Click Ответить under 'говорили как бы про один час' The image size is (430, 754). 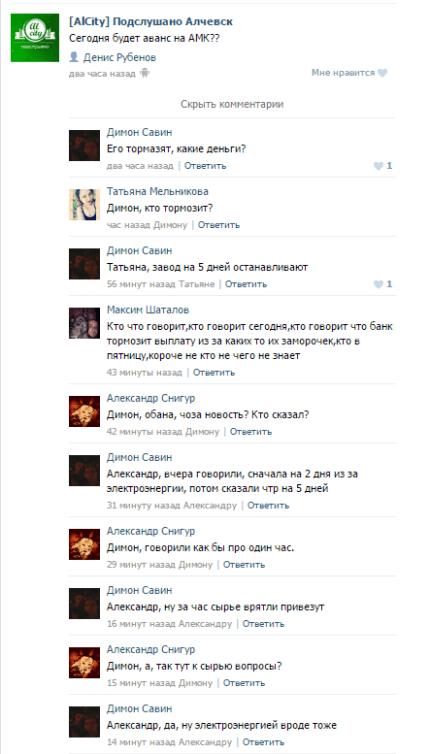[x=244, y=564]
